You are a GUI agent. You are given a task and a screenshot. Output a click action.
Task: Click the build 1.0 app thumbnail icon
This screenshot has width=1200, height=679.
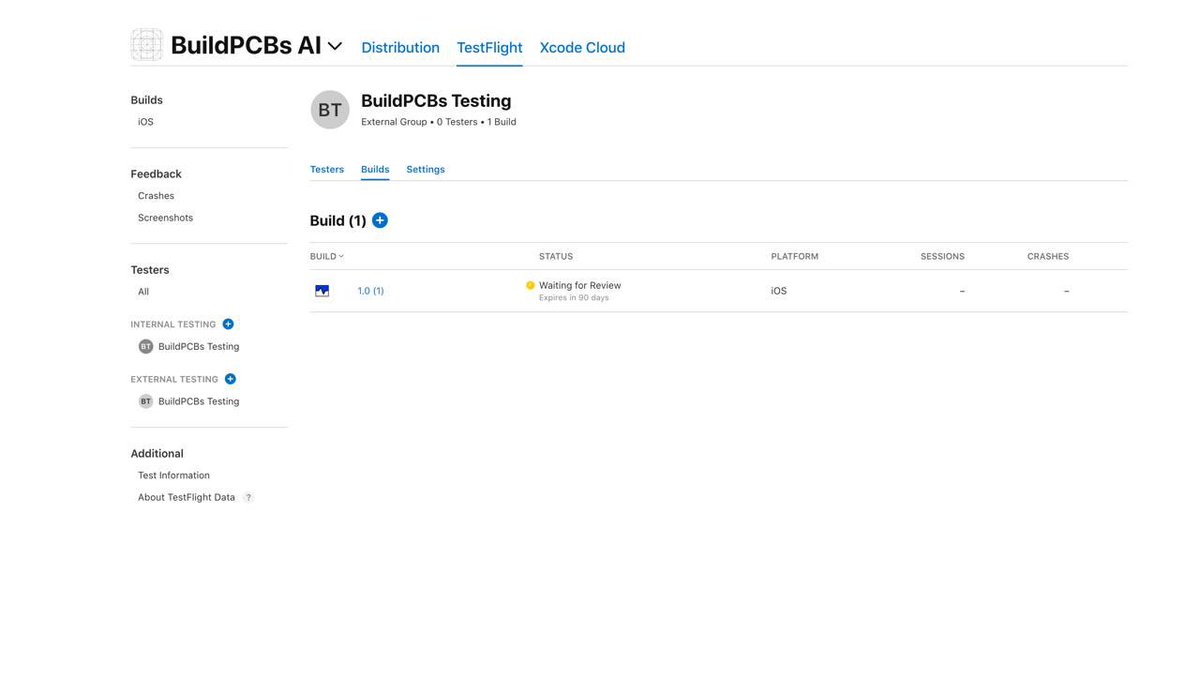[x=322, y=291]
